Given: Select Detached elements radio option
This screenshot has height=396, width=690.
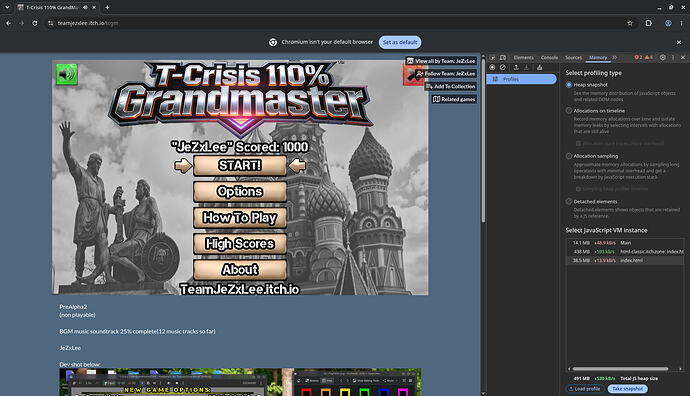Looking at the screenshot, I should tap(569, 202).
